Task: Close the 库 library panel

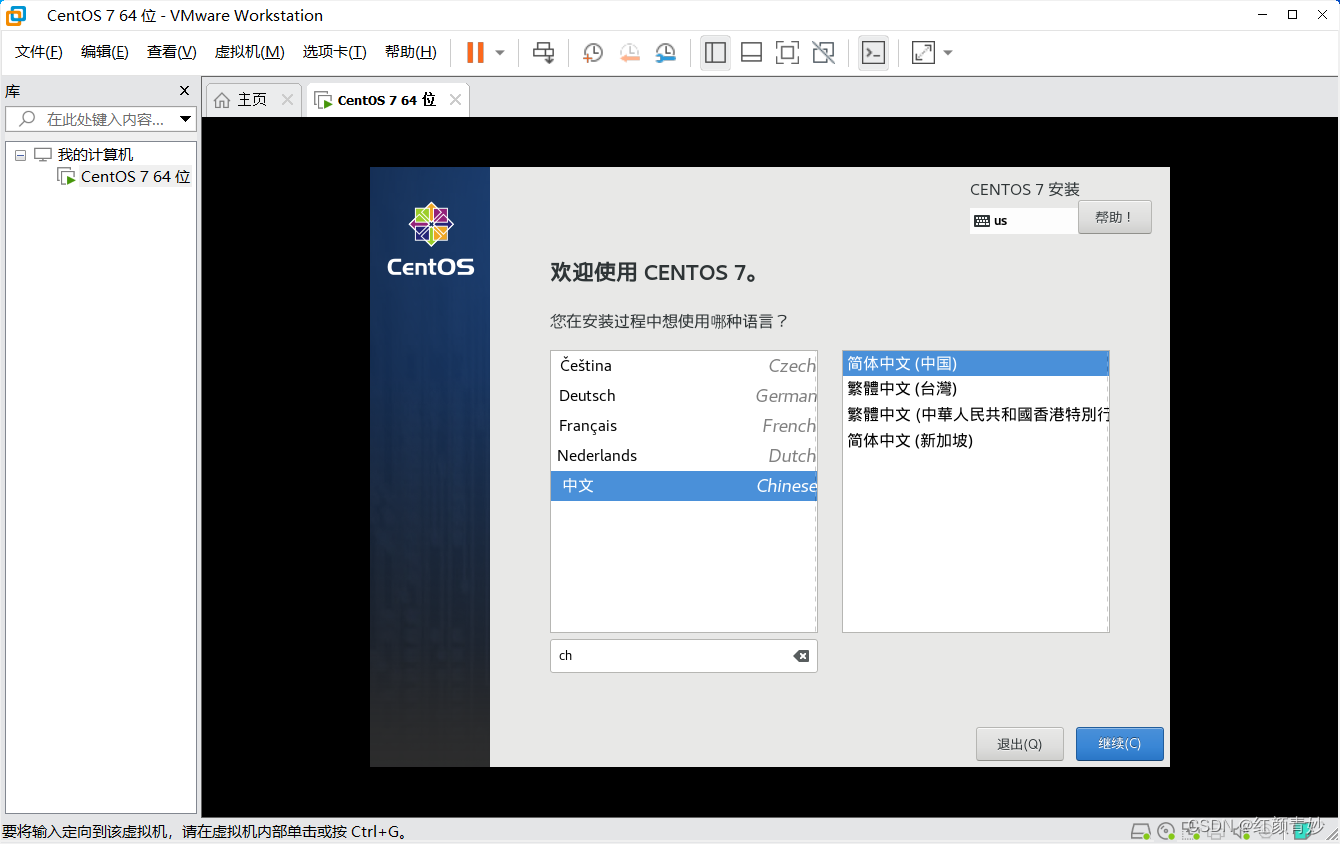Action: (x=184, y=91)
